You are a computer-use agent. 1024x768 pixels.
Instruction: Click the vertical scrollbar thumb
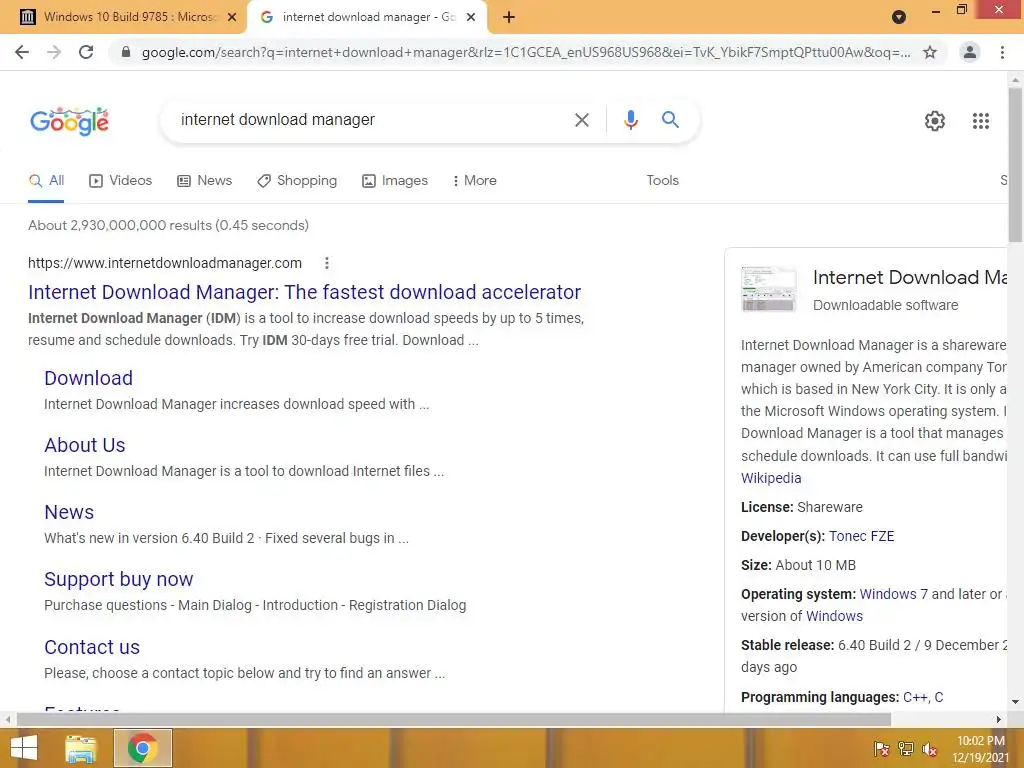[x=1015, y=163]
